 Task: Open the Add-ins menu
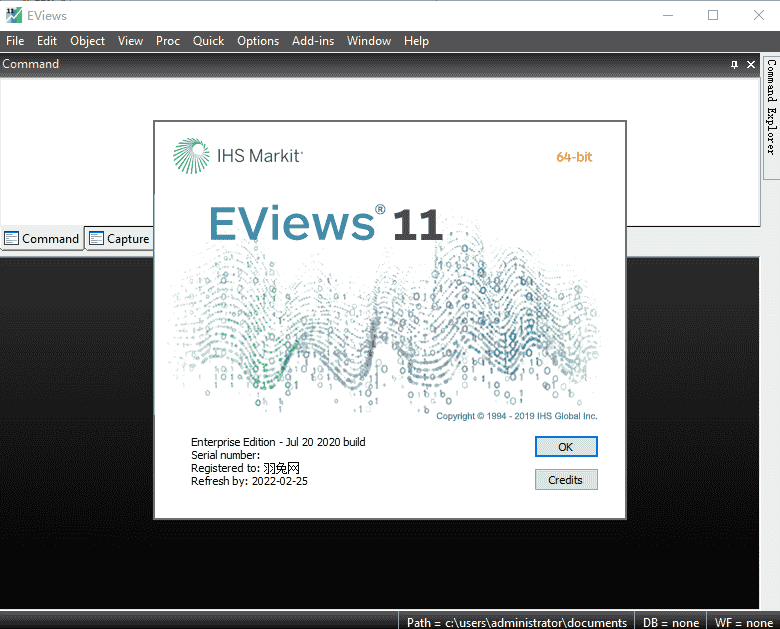[x=313, y=41]
